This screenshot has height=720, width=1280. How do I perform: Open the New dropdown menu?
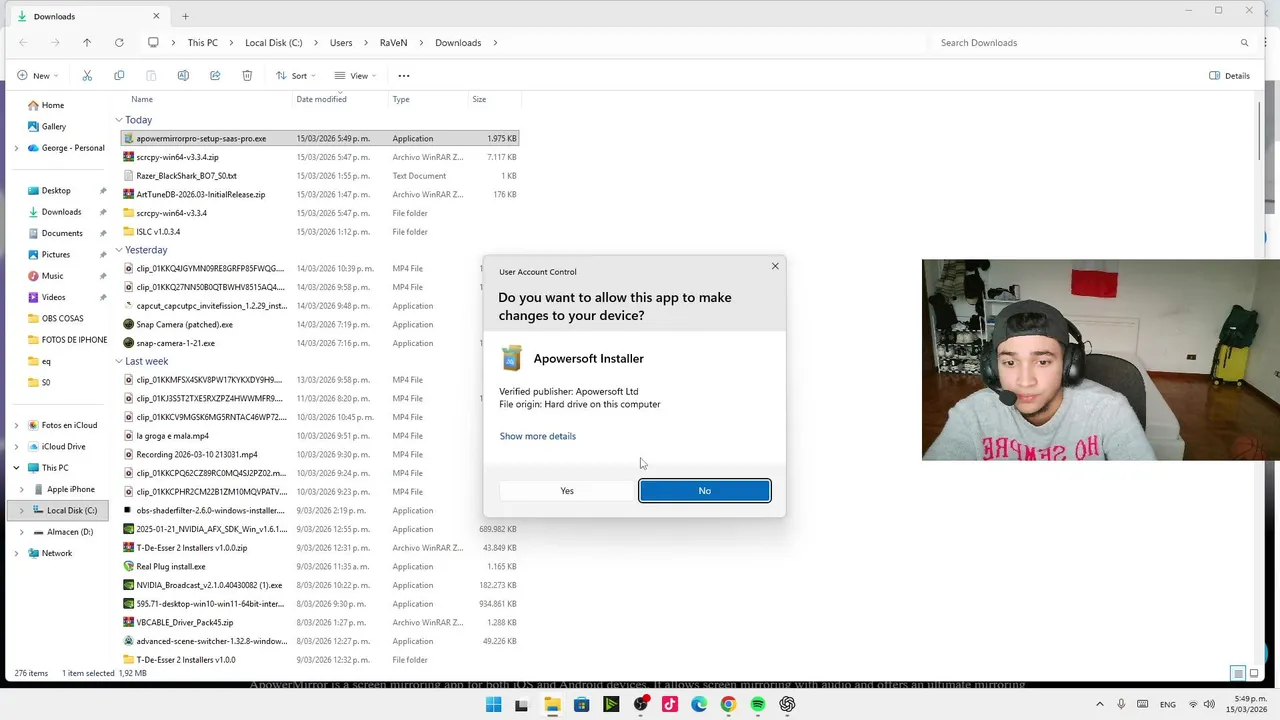(37, 76)
